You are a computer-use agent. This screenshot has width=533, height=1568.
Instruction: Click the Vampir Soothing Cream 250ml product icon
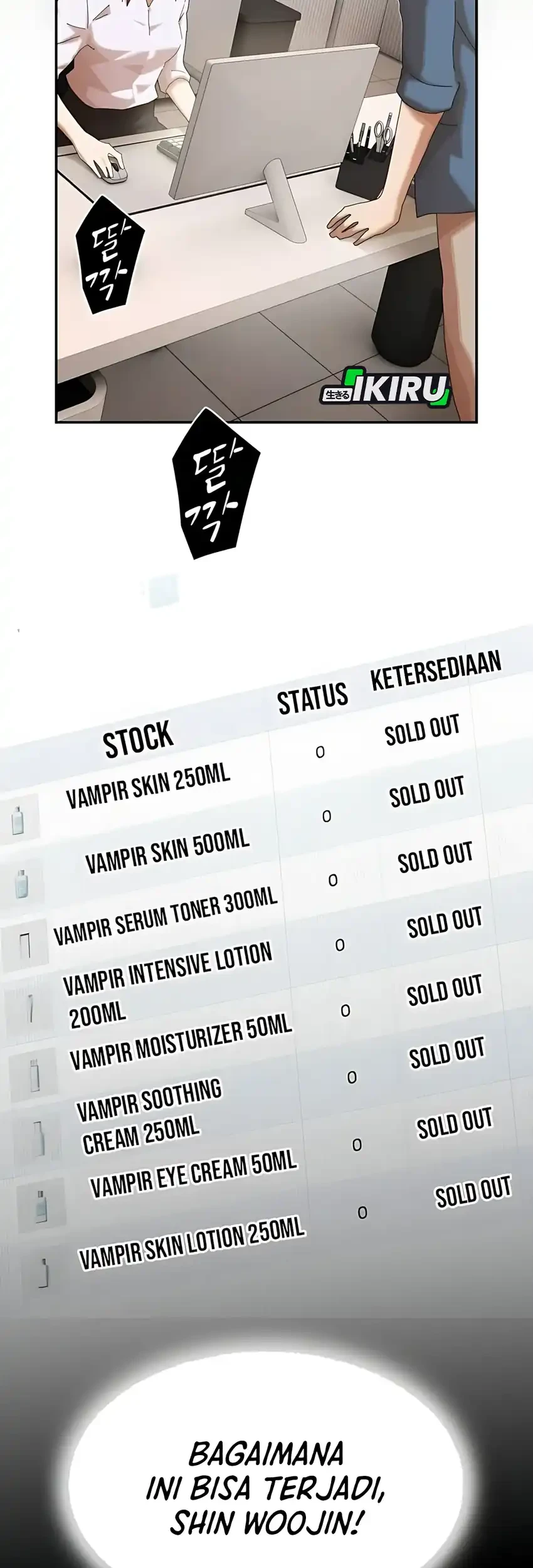[40, 1136]
